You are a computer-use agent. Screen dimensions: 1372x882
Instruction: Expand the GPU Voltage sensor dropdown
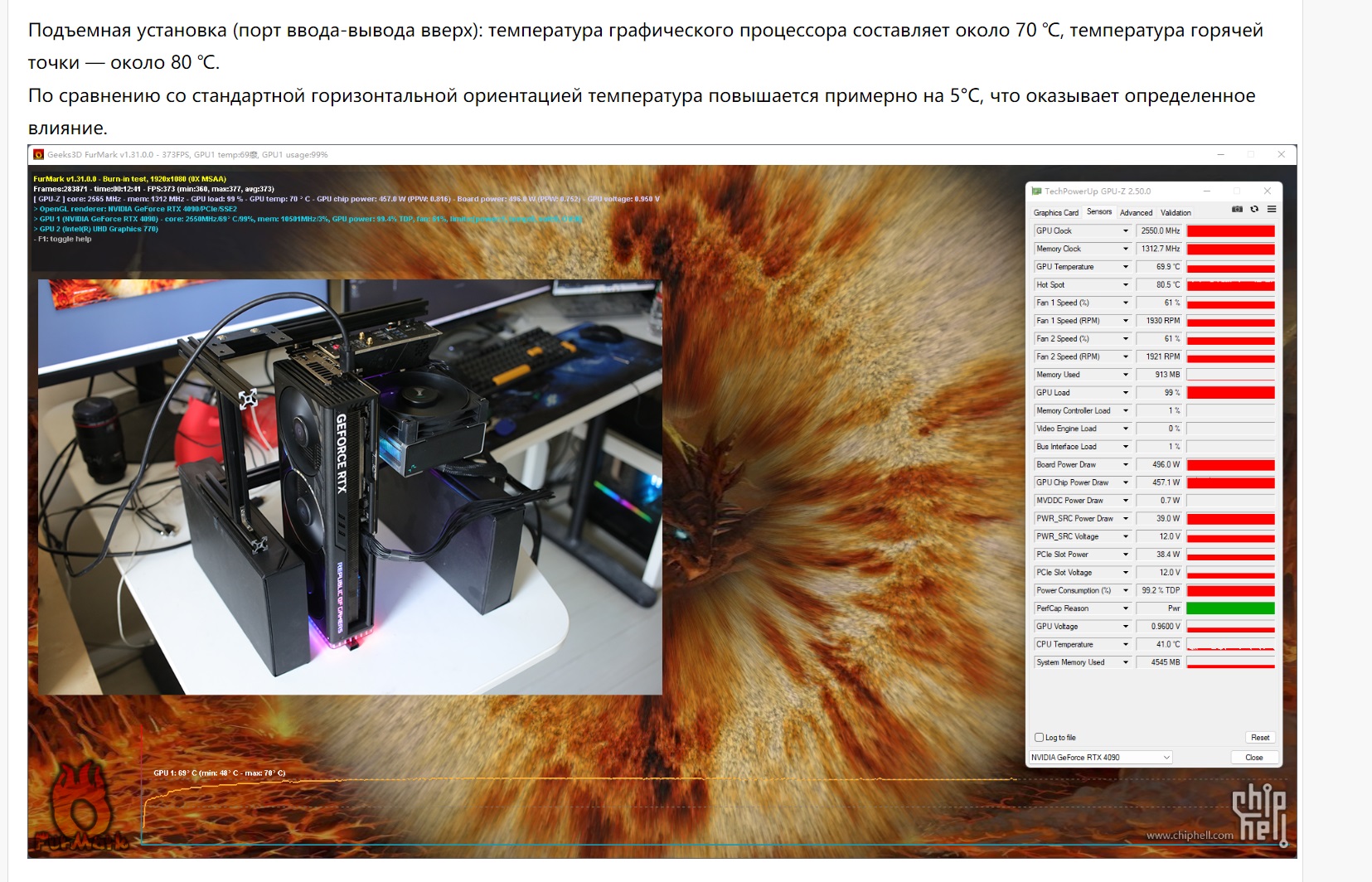click(1126, 626)
